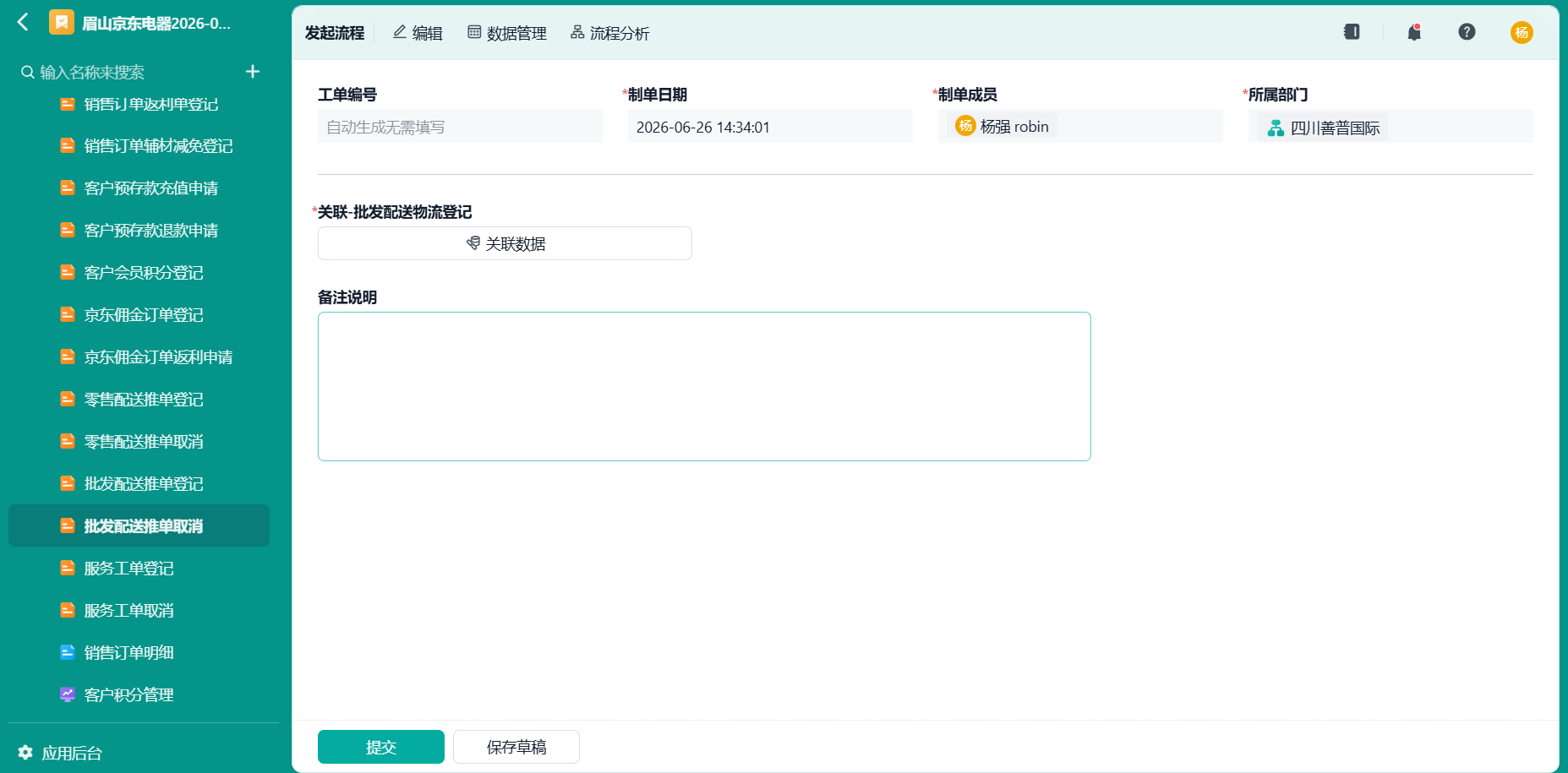Open 应用后台 link at sidebar bottom
The height and width of the screenshot is (773, 1568).
click(72, 753)
